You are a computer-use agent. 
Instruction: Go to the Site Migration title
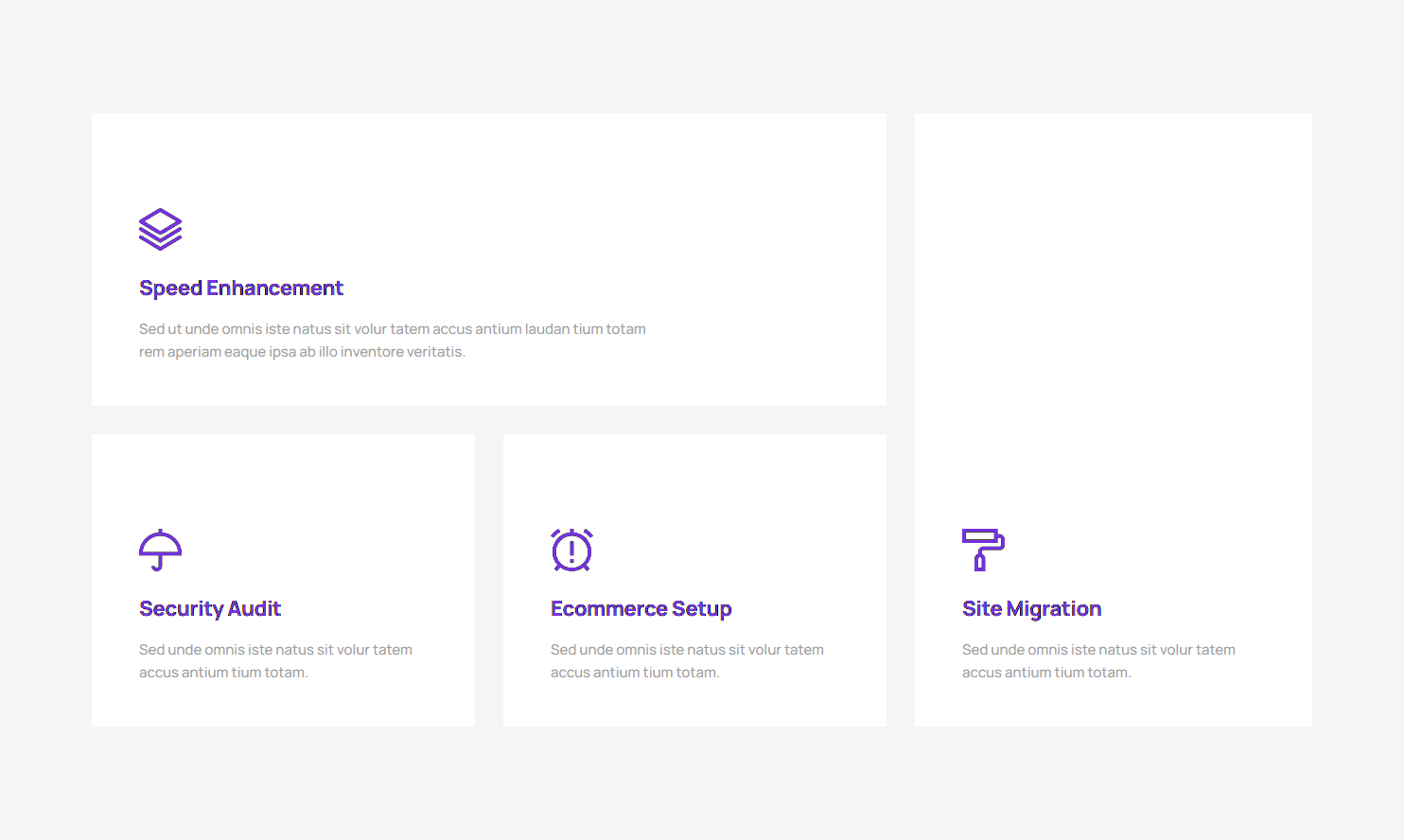click(x=1031, y=608)
